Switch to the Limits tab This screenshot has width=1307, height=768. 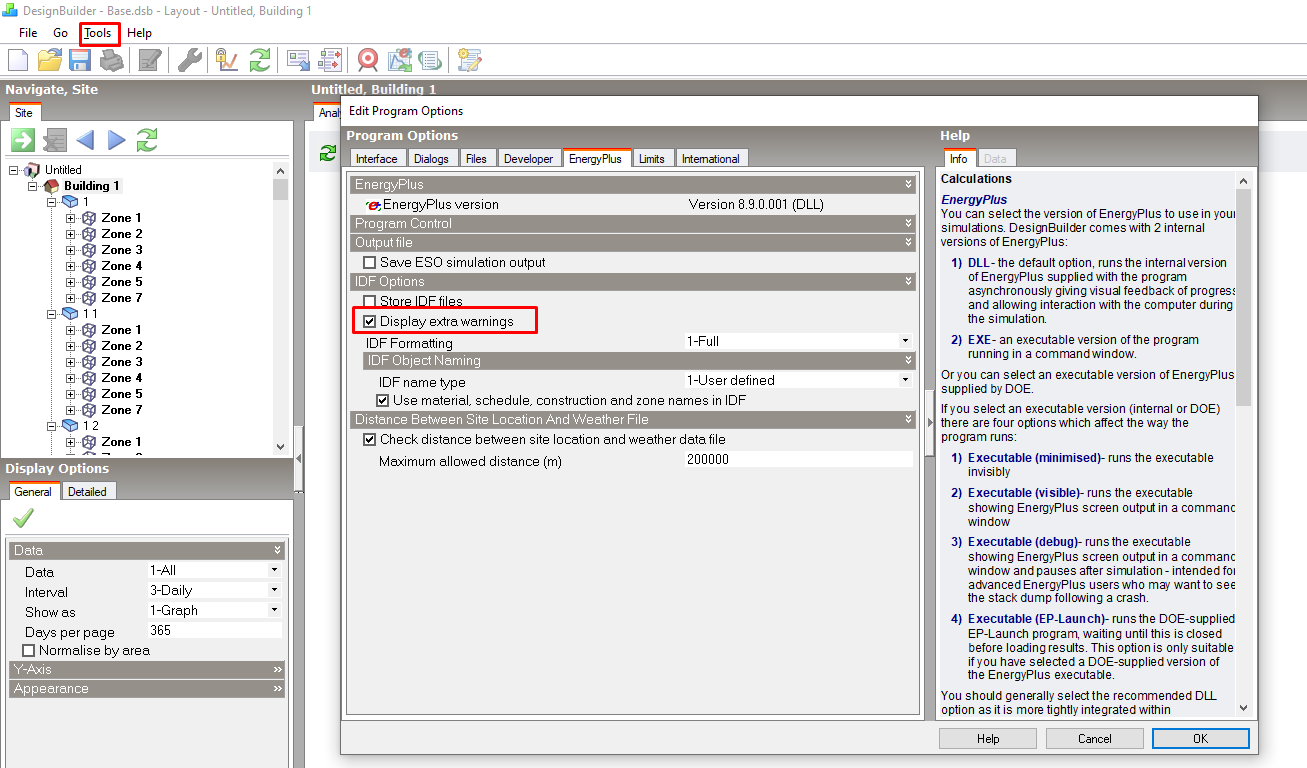(x=651, y=158)
